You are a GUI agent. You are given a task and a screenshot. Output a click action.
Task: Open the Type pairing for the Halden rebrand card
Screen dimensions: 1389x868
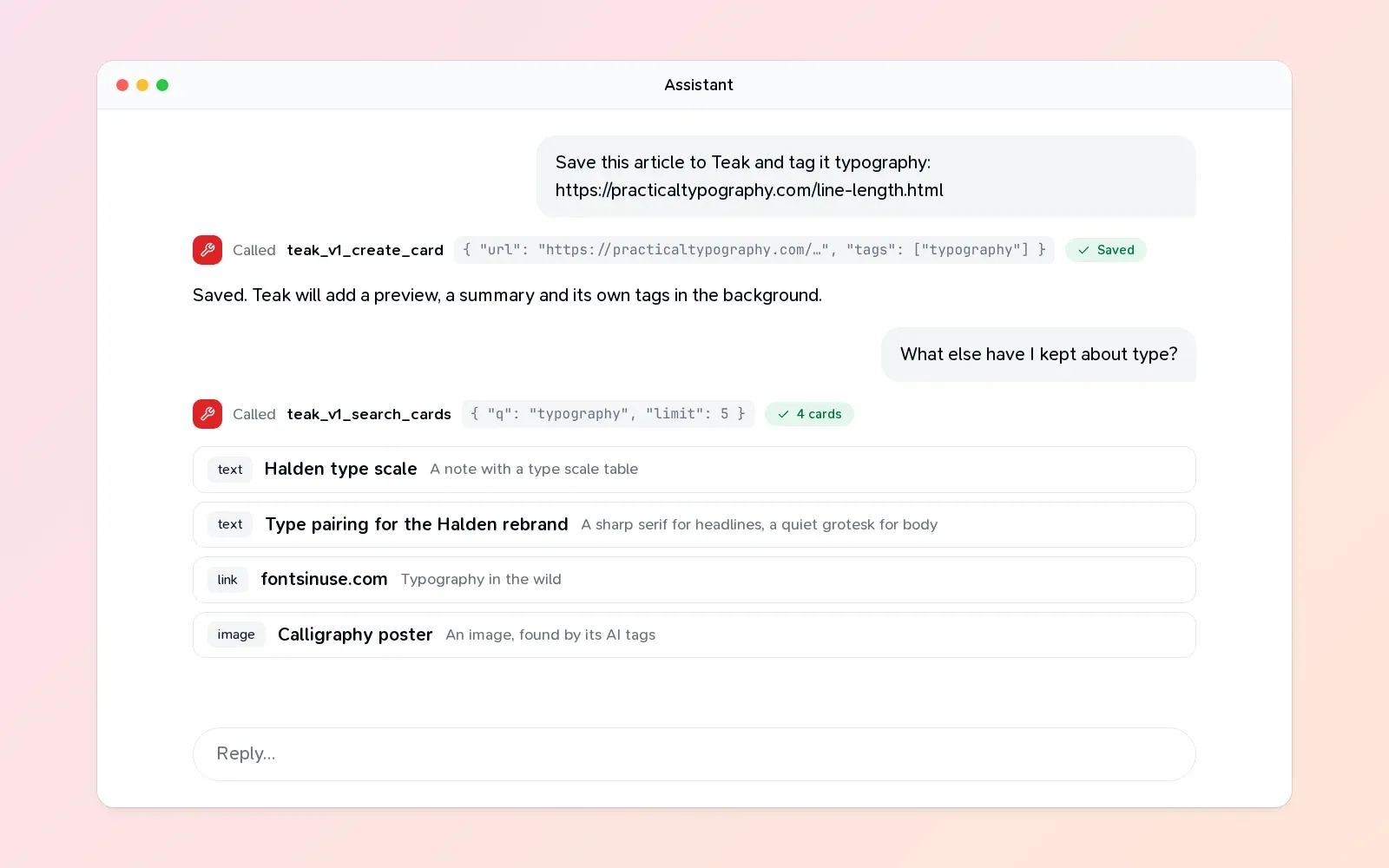click(x=694, y=524)
